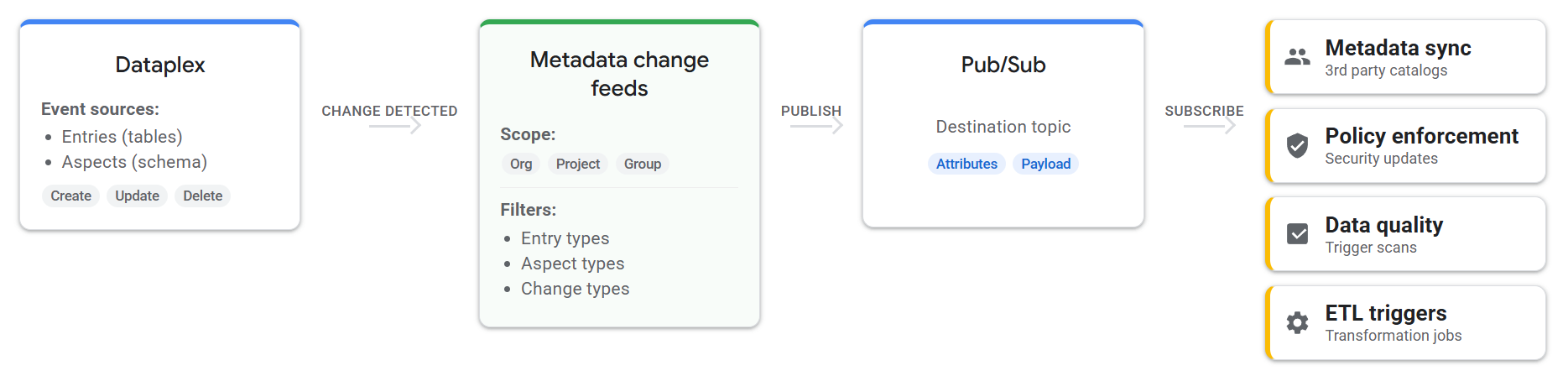The height and width of the screenshot is (376, 1568).
Task: Choose the Project scope chip
Action: click(x=578, y=164)
